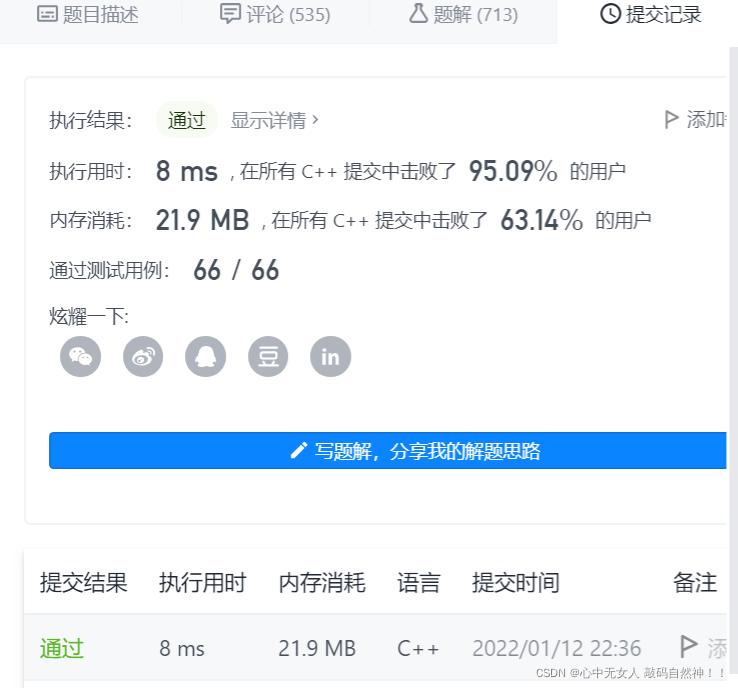Click the 备注 column header
Image resolution: width=738 pixels, height=688 pixels.
pyautogui.click(x=695, y=583)
